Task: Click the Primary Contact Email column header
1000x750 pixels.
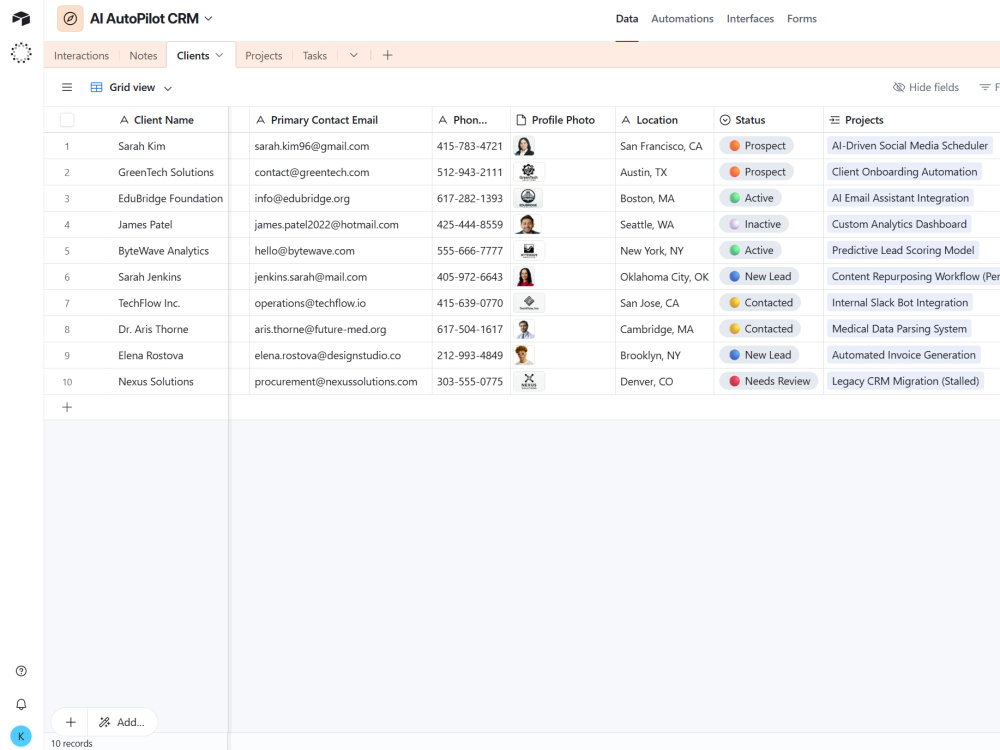Action: (x=341, y=120)
